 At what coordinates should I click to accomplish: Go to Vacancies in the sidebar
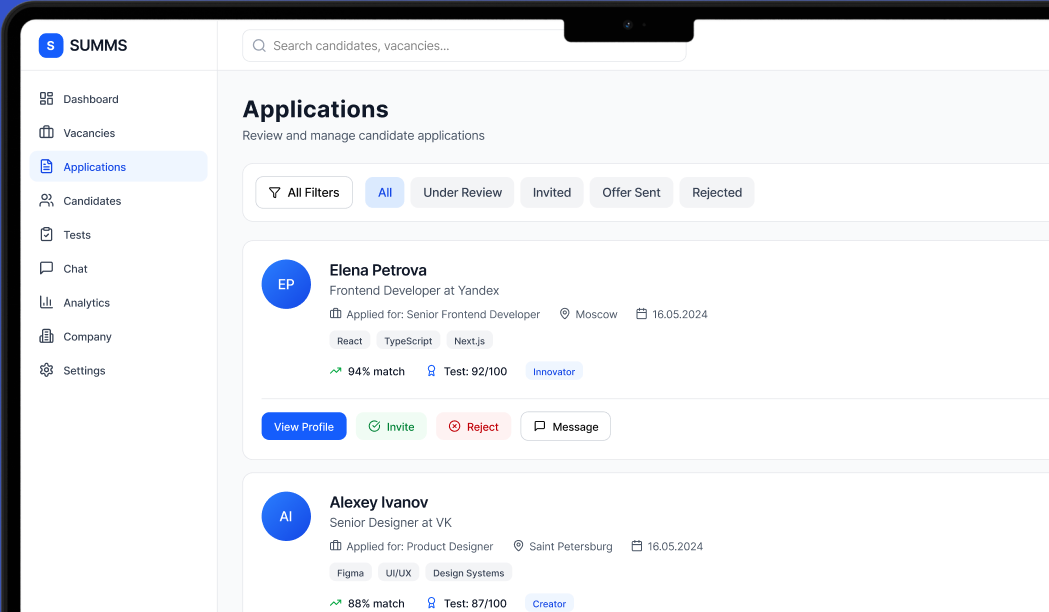click(x=118, y=132)
